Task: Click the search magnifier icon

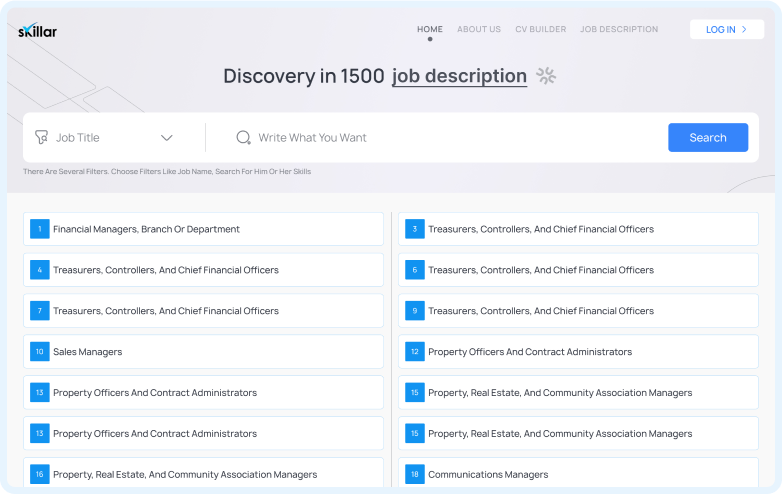Action: coord(243,138)
